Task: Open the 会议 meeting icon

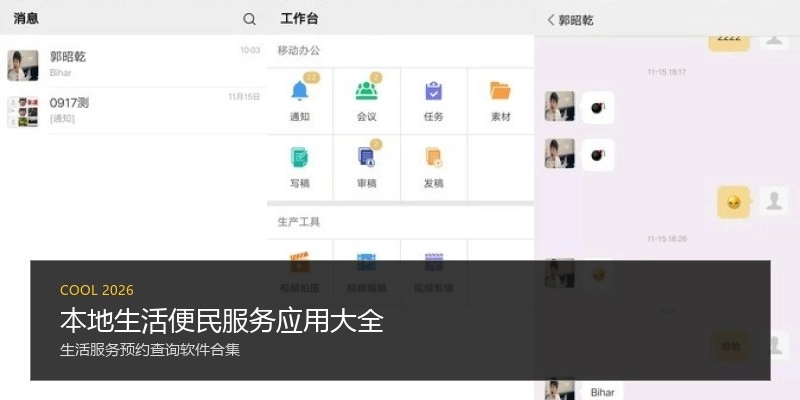Action: [x=366, y=91]
